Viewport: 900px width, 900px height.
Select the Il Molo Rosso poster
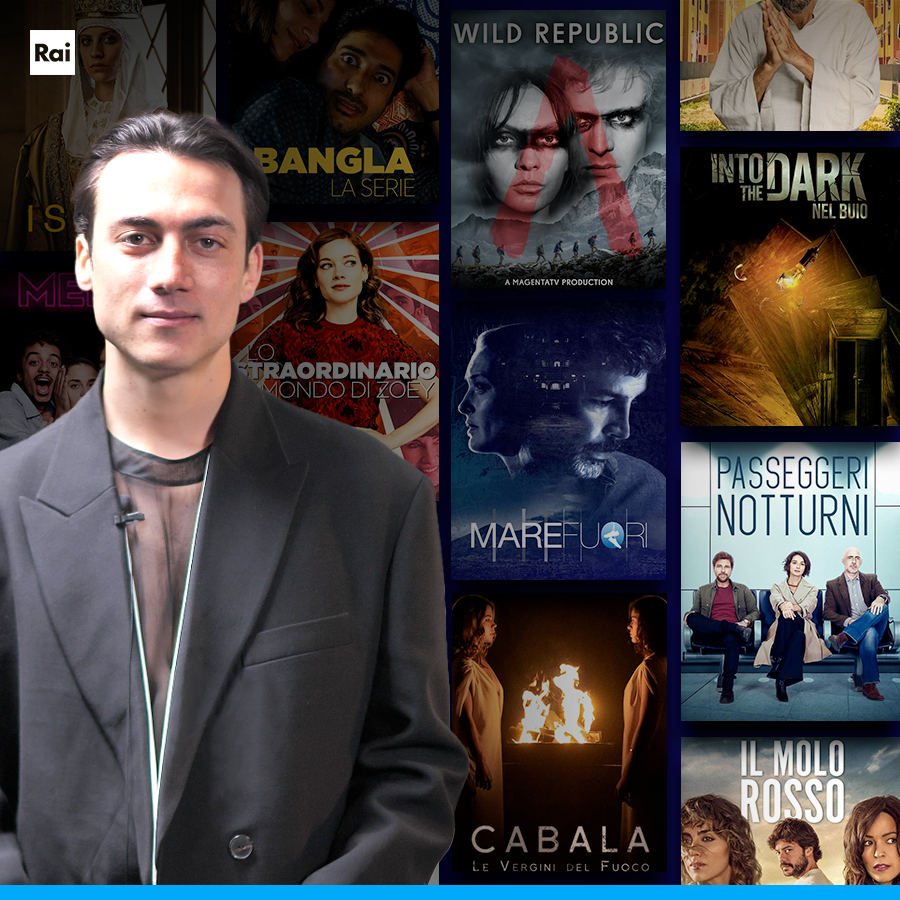coord(790,810)
